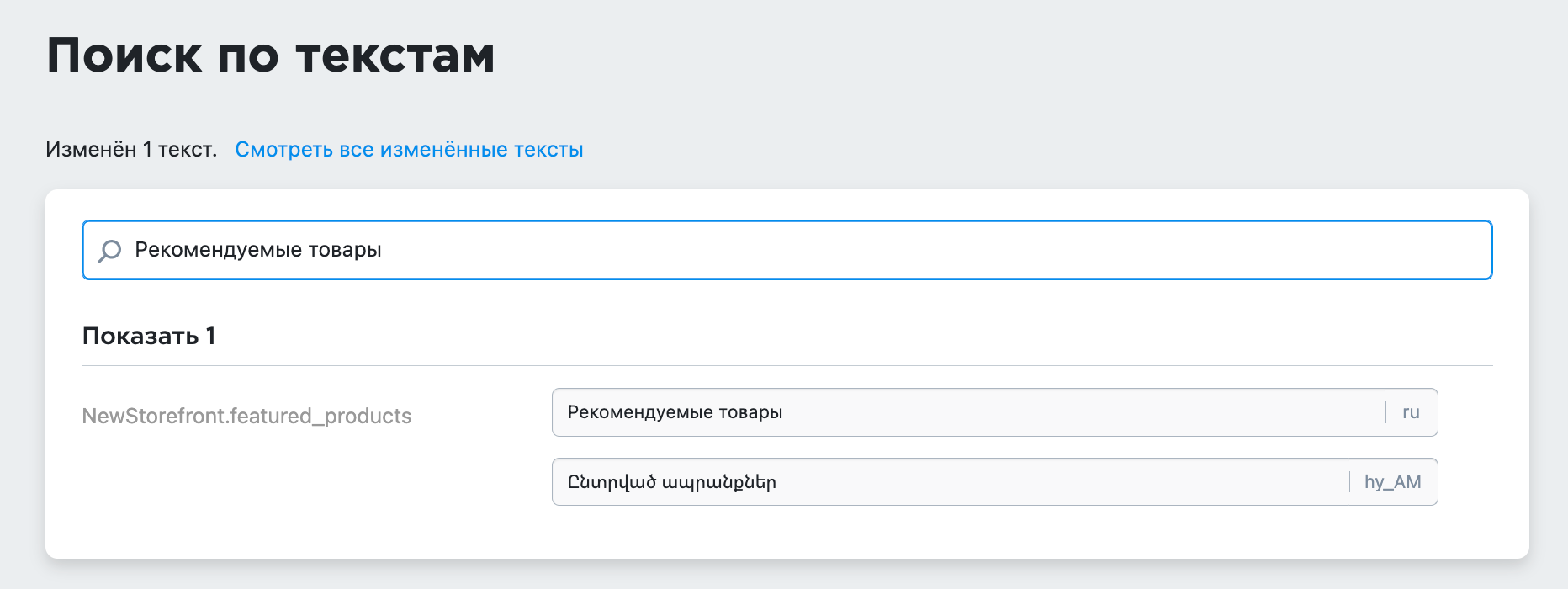Focus the search box with "Рекомендуемые товары"
1568x589 pixels.
point(787,250)
